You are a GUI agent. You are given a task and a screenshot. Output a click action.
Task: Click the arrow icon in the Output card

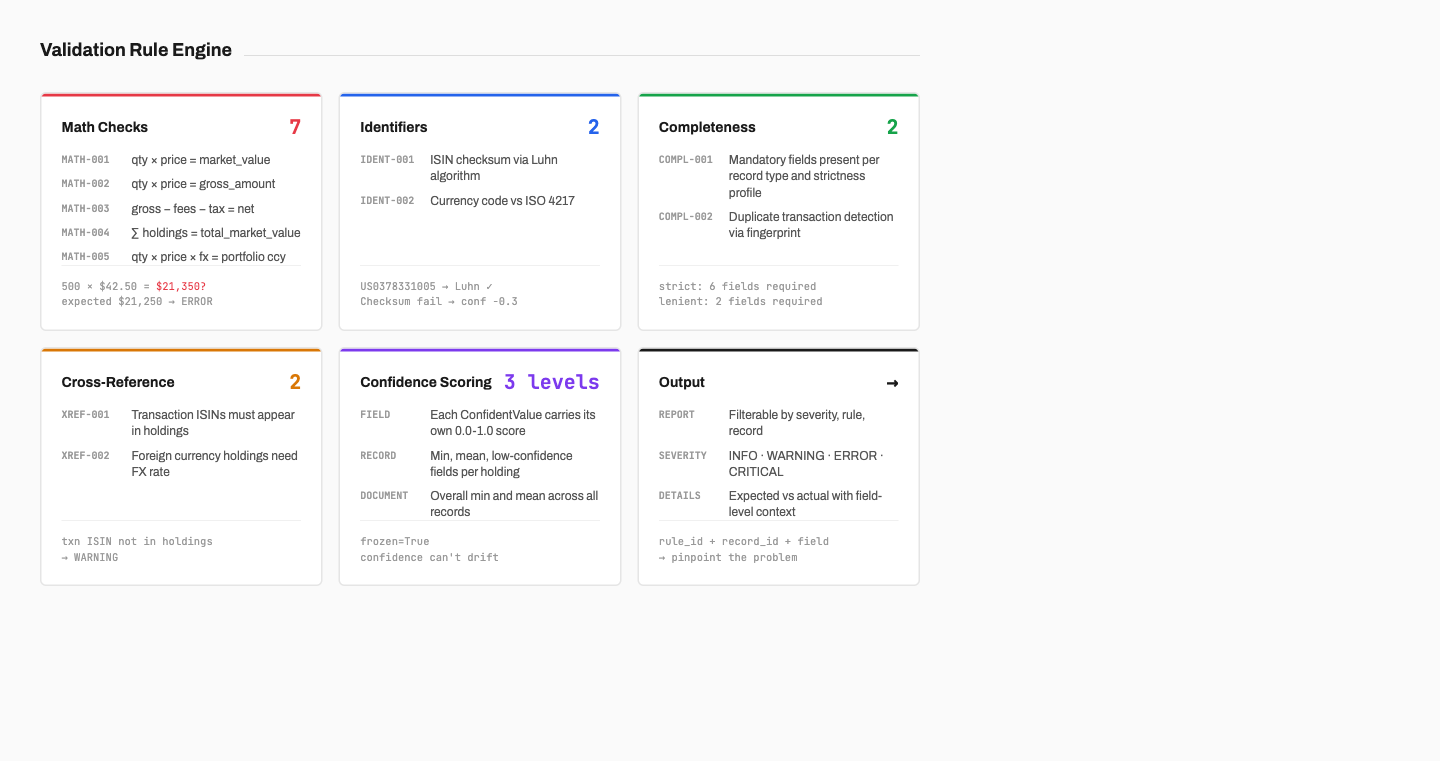point(892,383)
